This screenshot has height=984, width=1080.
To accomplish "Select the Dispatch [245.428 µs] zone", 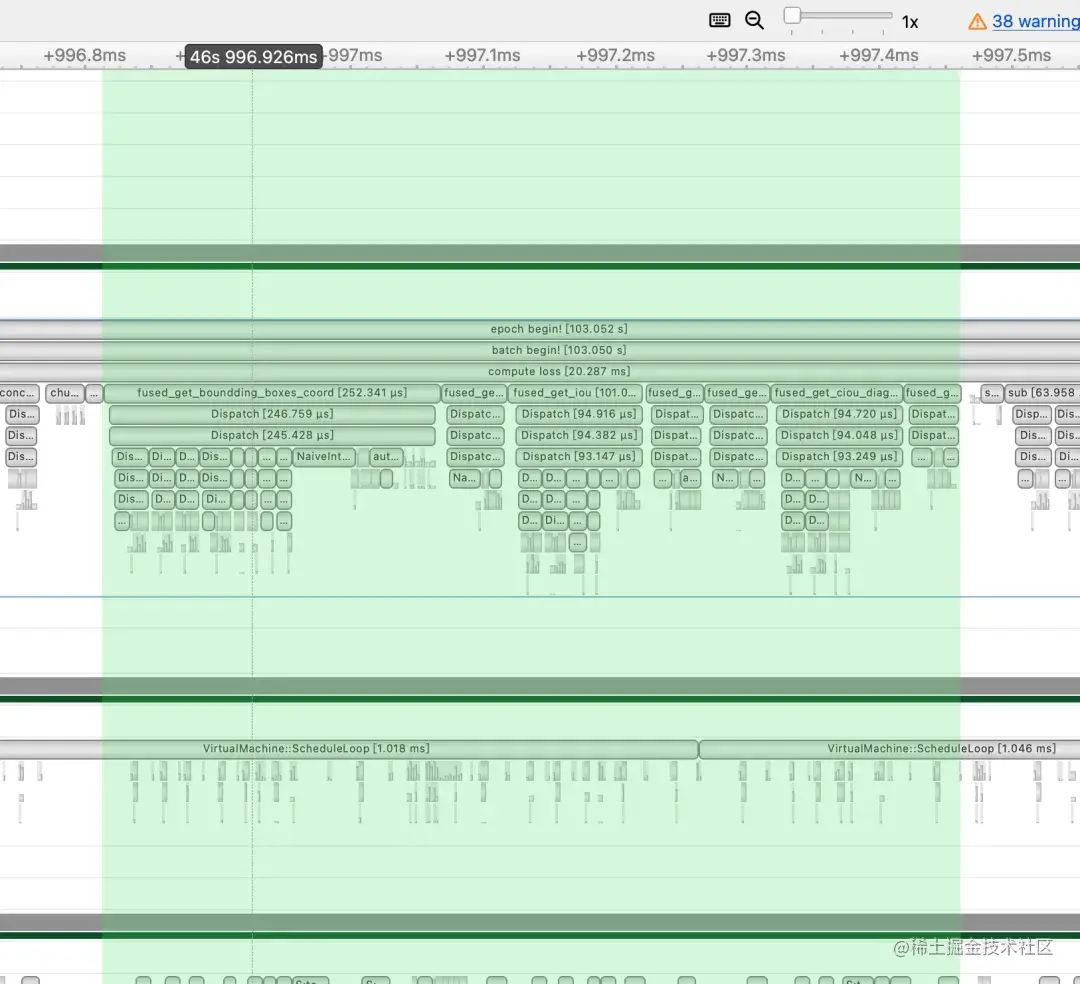I will (x=272, y=436).
